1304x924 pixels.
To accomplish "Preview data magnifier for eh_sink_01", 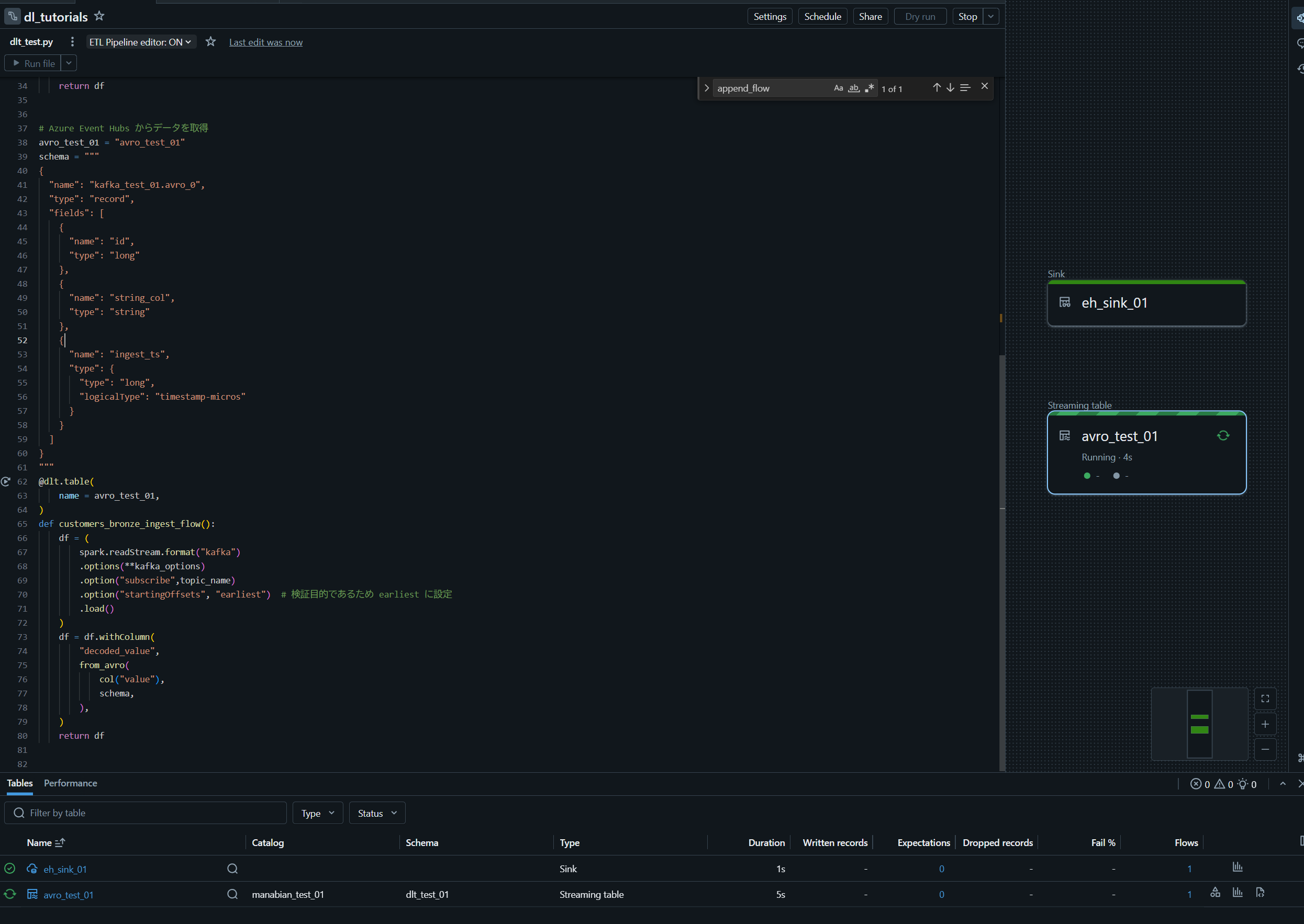I will tap(232, 869).
